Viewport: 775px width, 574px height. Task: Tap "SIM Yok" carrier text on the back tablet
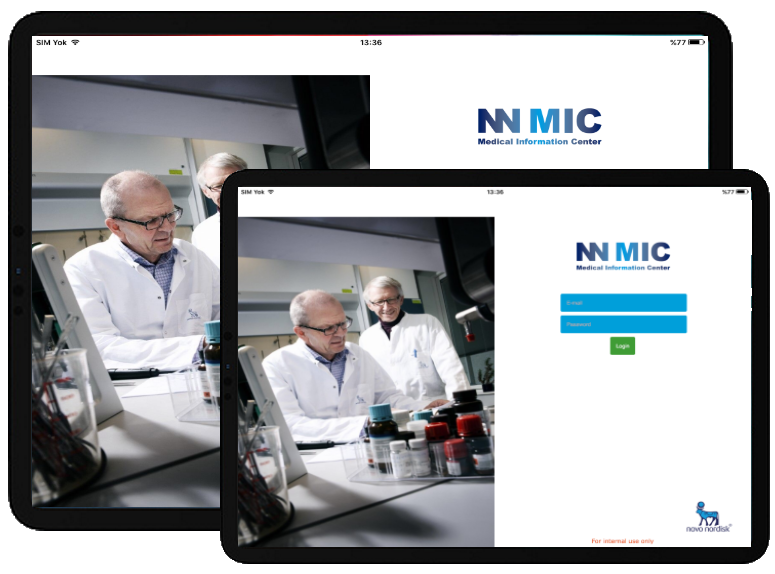click(x=50, y=42)
